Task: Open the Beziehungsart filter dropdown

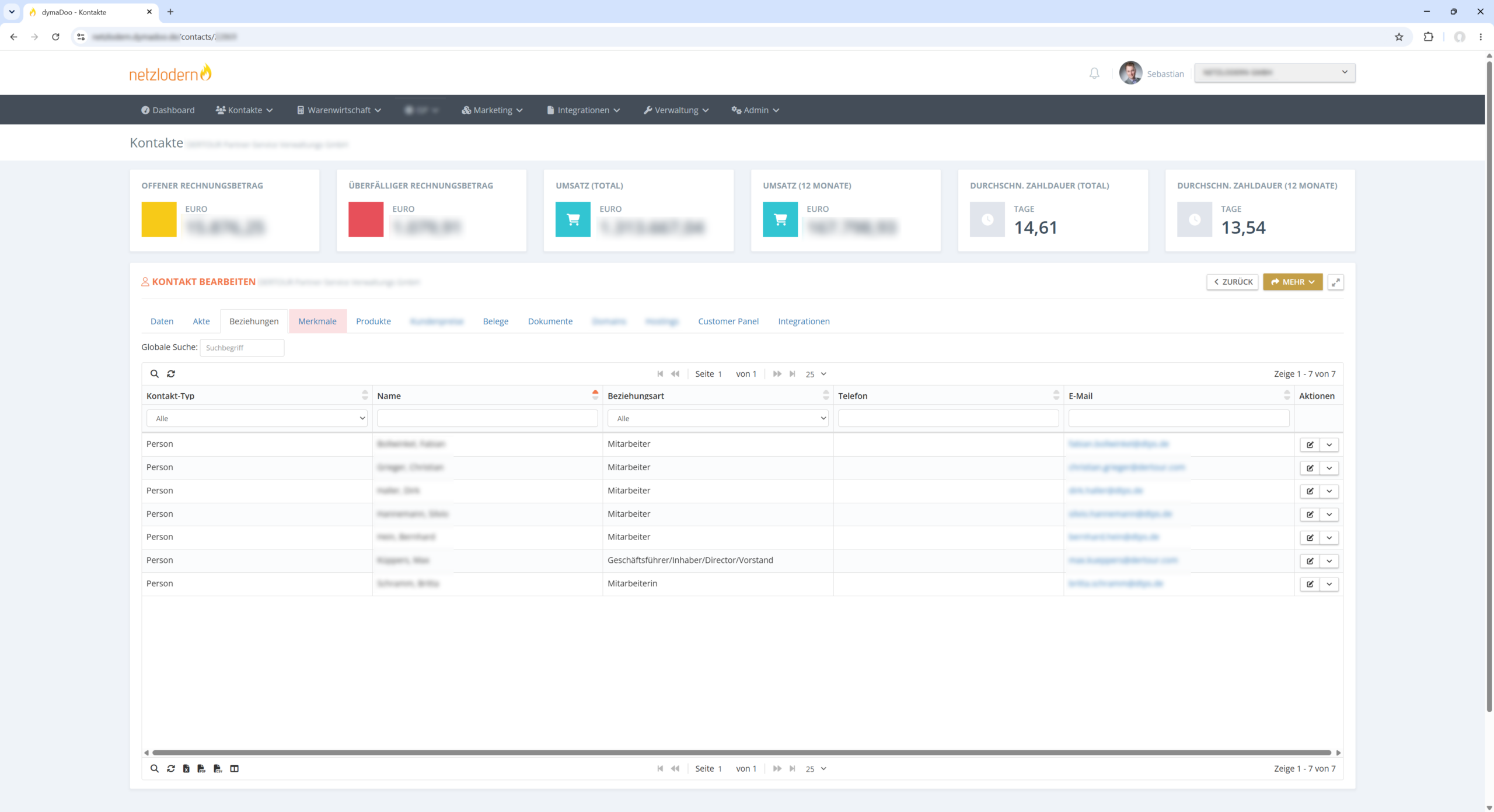Action: coord(718,419)
